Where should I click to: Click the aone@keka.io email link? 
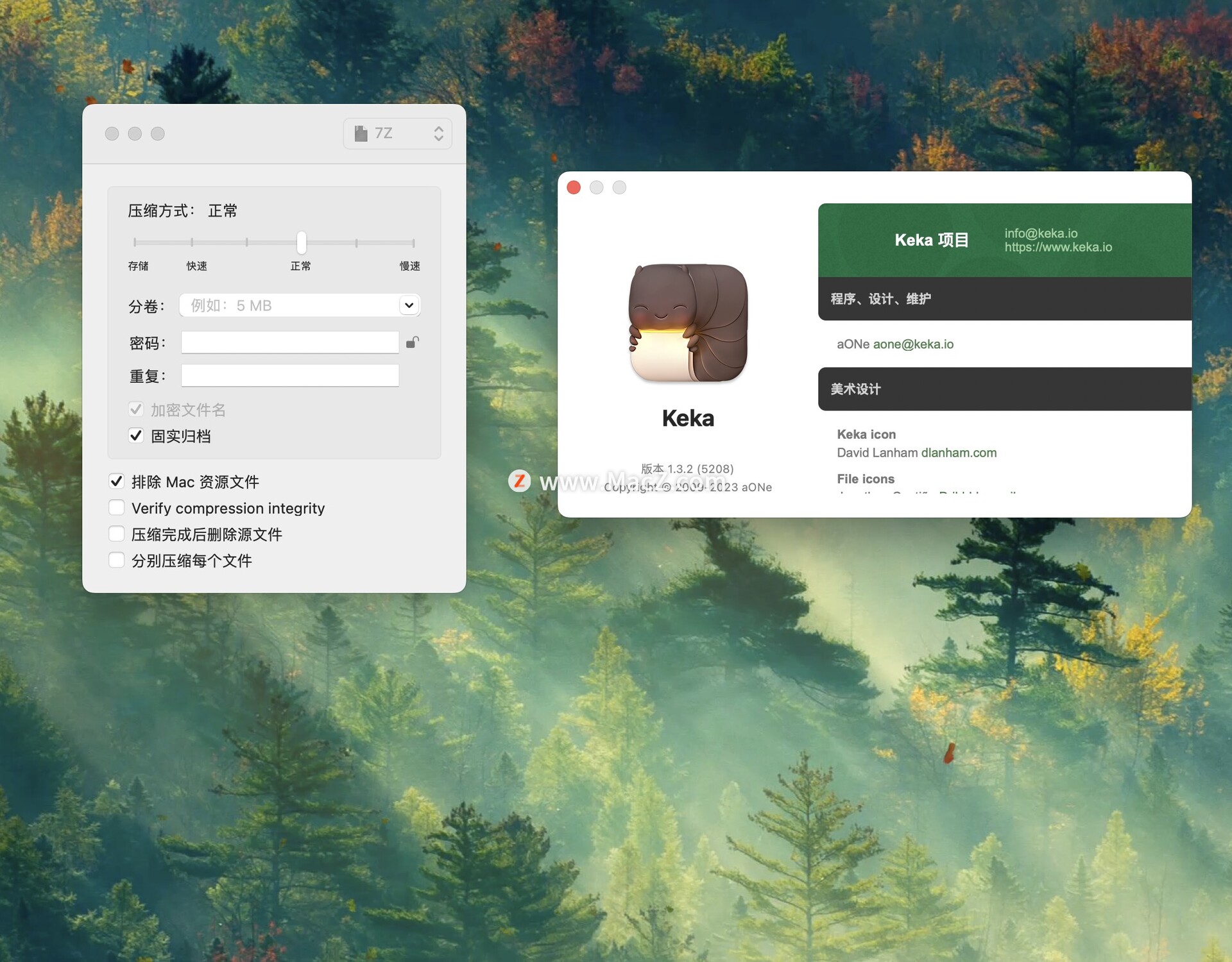913,344
